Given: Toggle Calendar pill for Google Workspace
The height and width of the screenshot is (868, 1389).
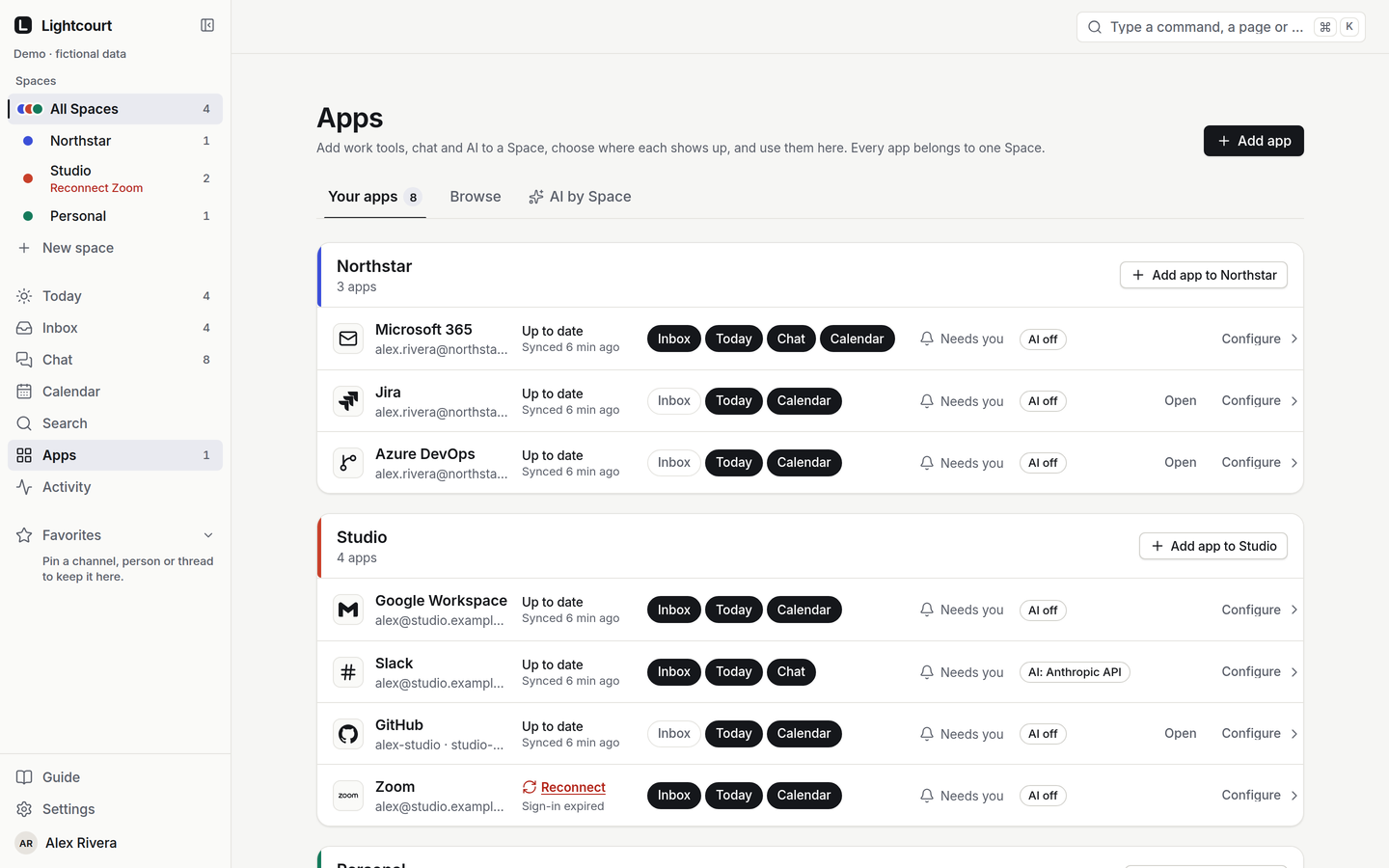Looking at the screenshot, I should coord(804,610).
